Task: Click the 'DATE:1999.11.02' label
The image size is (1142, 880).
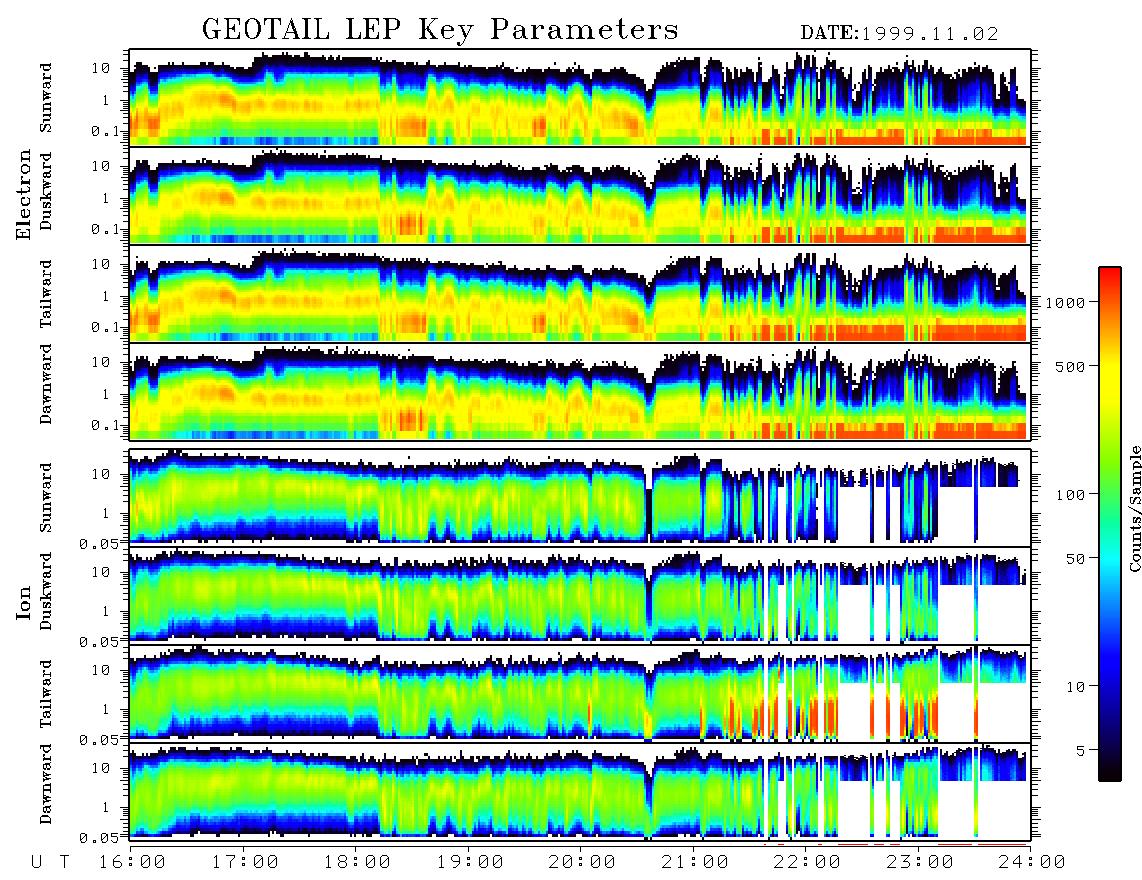Action: pyautogui.click(x=899, y=33)
